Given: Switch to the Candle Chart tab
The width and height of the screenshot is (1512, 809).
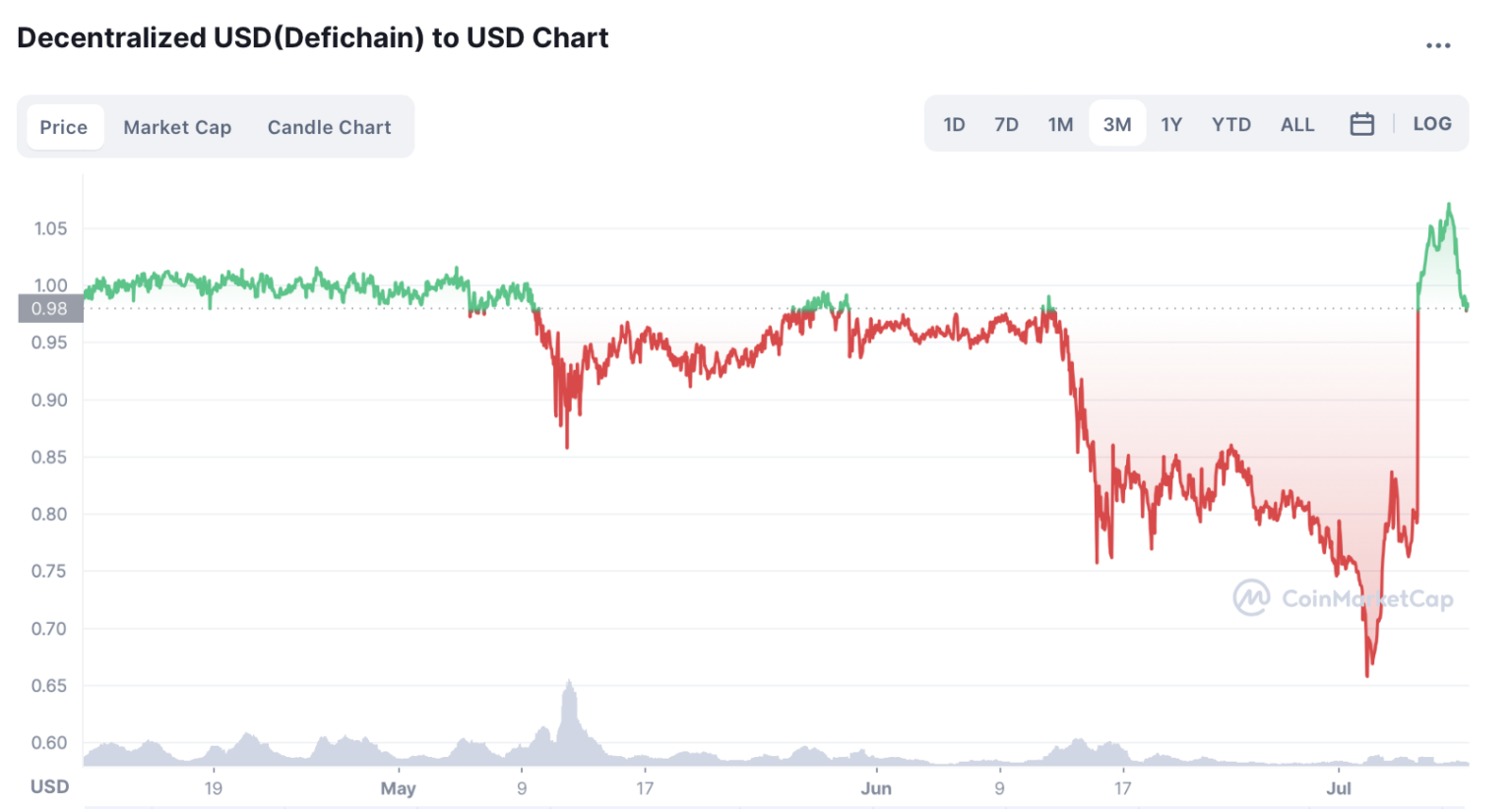Looking at the screenshot, I should click(329, 127).
